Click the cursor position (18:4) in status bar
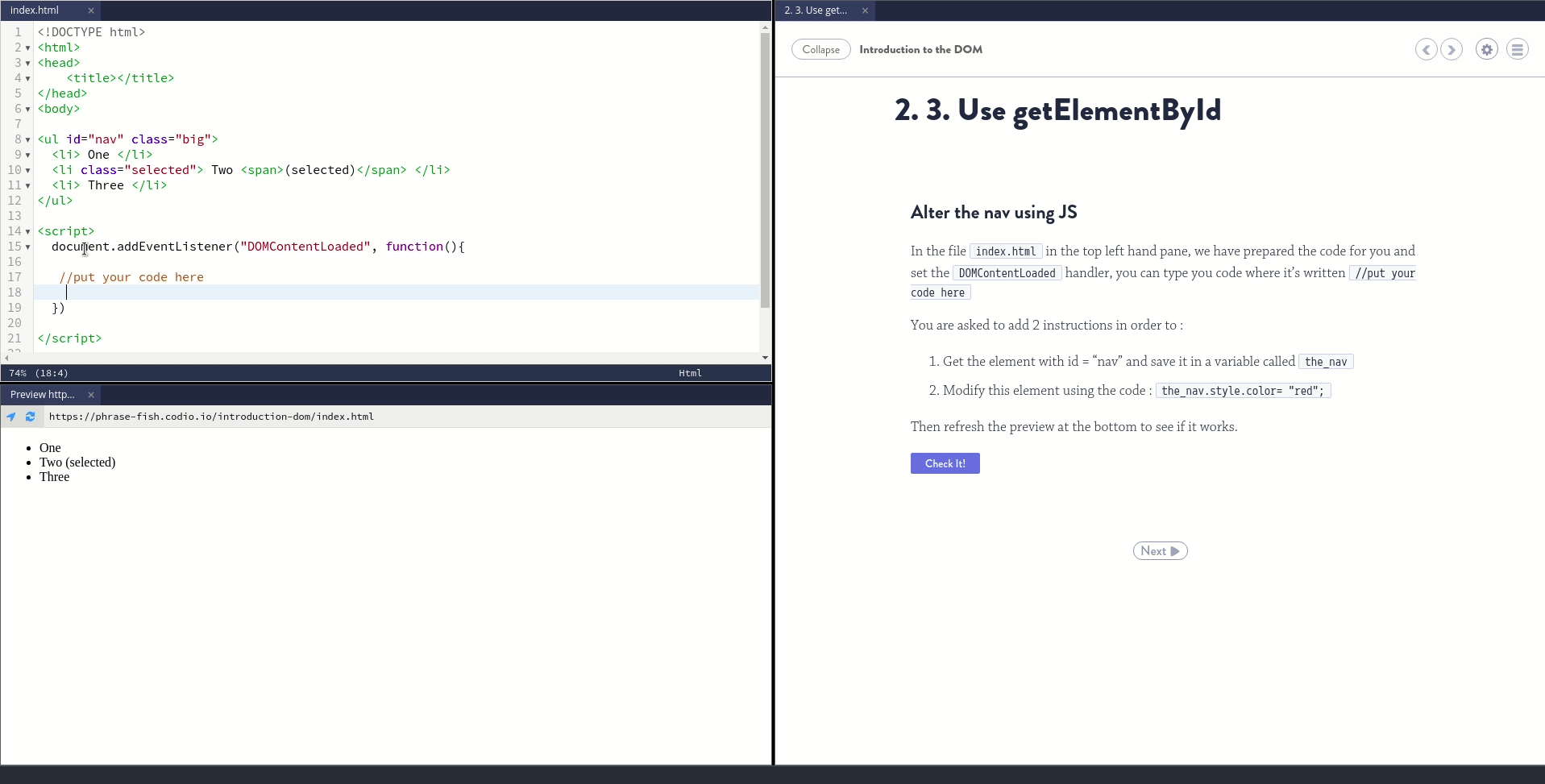The image size is (1545, 784). tap(52, 373)
